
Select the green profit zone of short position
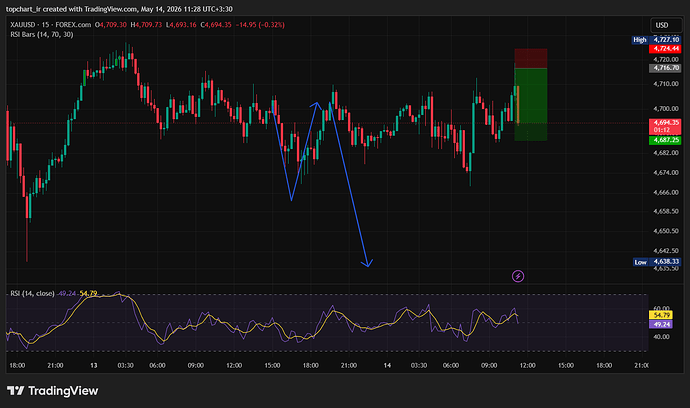pos(531,104)
